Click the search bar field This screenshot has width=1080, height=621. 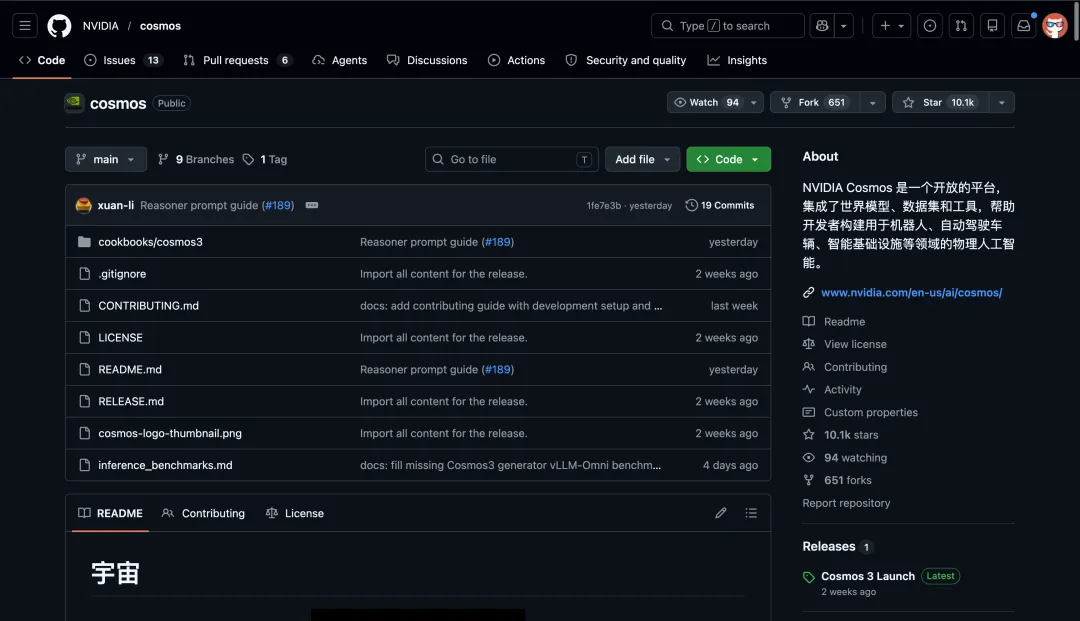727,26
